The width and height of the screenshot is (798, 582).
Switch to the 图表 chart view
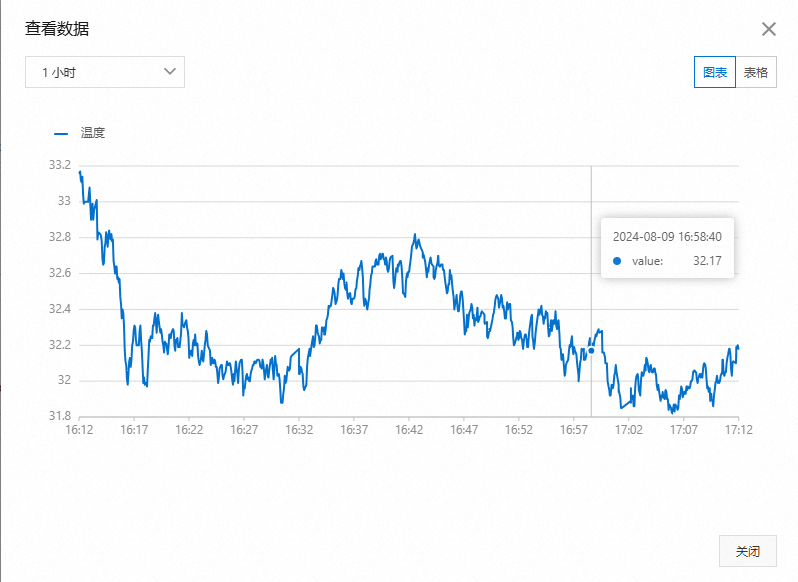pyautogui.click(x=715, y=72)
